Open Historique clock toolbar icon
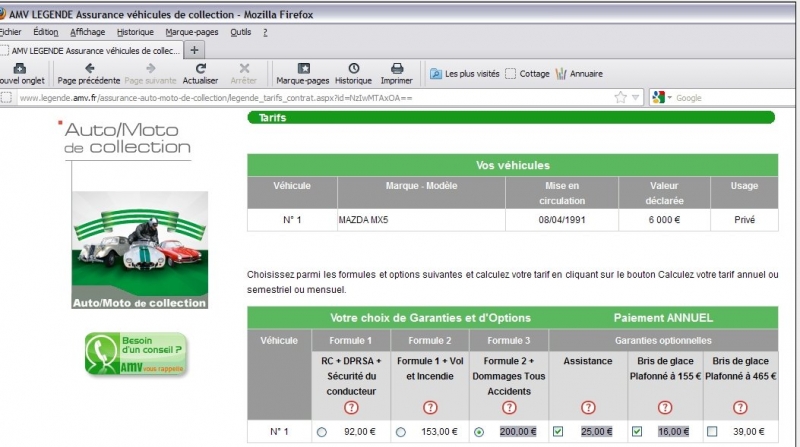The width and height of the screenshot is (800, 447). click(x=354, y=68)
